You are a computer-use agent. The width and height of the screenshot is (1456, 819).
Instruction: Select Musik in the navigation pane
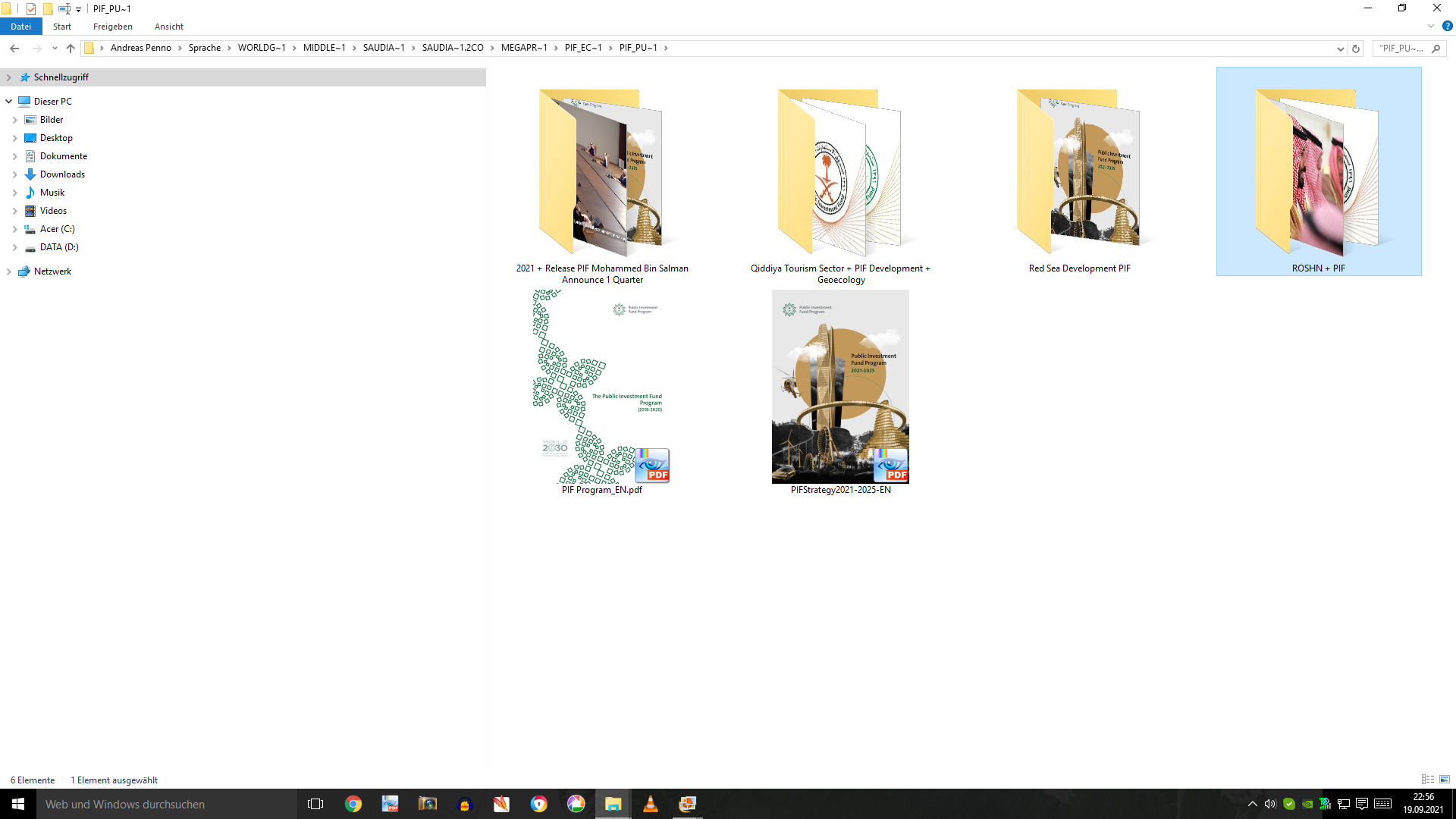[52, 193]
